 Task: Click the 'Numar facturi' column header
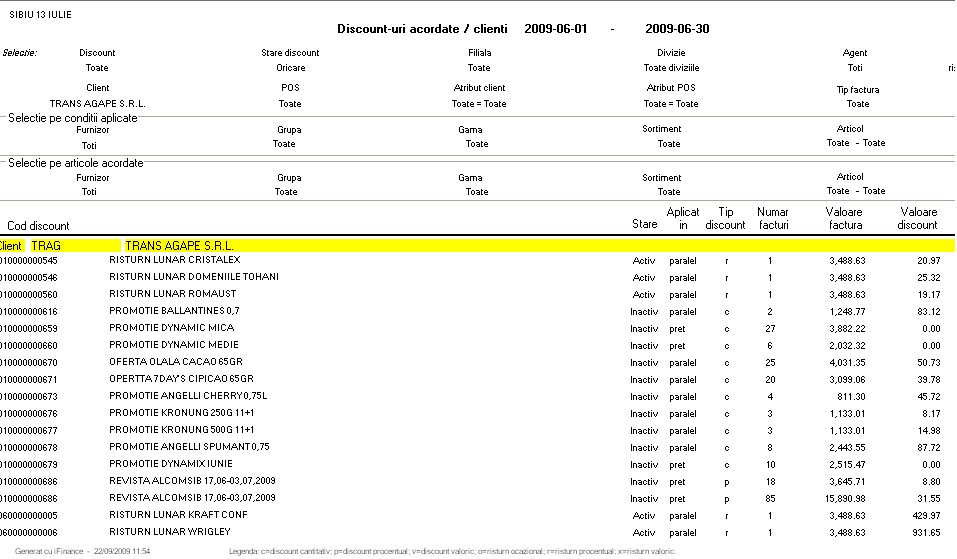(x=773, y=218)
